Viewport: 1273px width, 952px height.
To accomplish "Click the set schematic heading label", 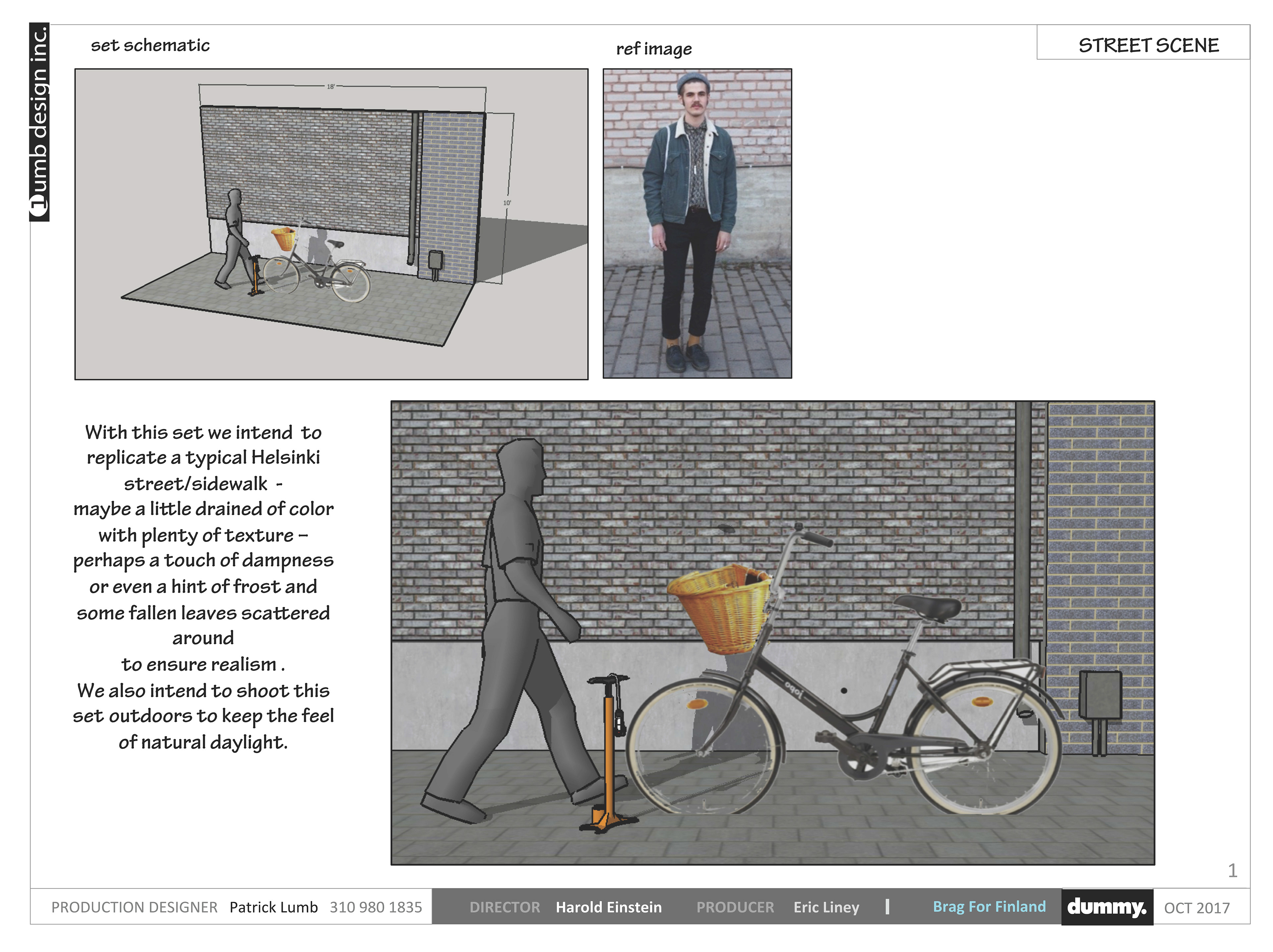I will click(150, 45).
